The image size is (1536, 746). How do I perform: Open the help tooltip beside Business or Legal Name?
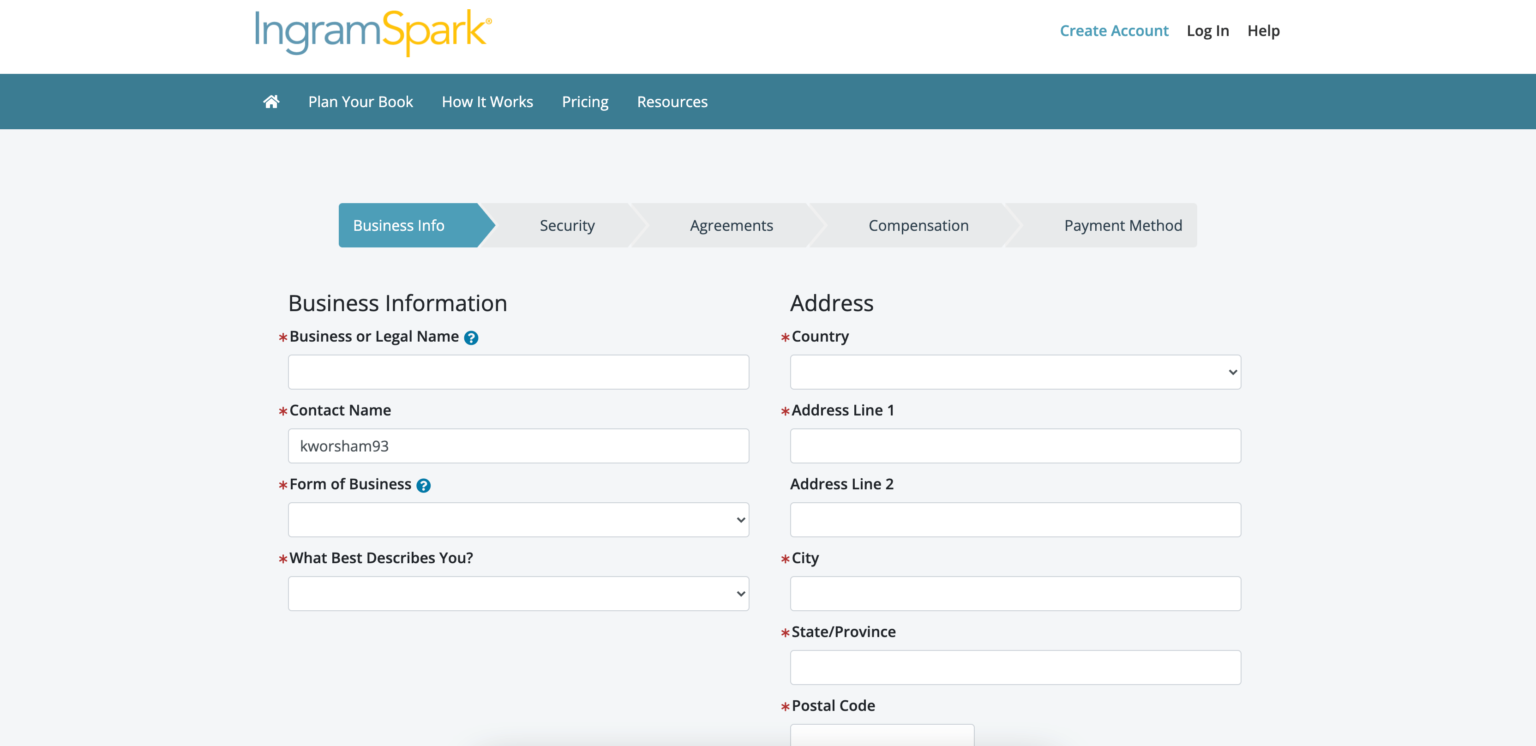[470, 337]
